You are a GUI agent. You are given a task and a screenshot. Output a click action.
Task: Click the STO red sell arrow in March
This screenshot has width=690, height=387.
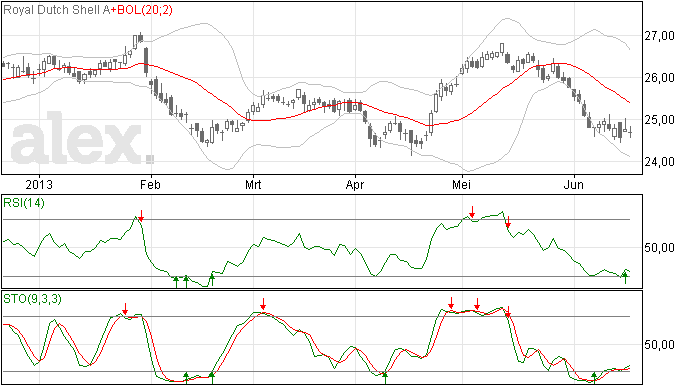pos(263,304)
